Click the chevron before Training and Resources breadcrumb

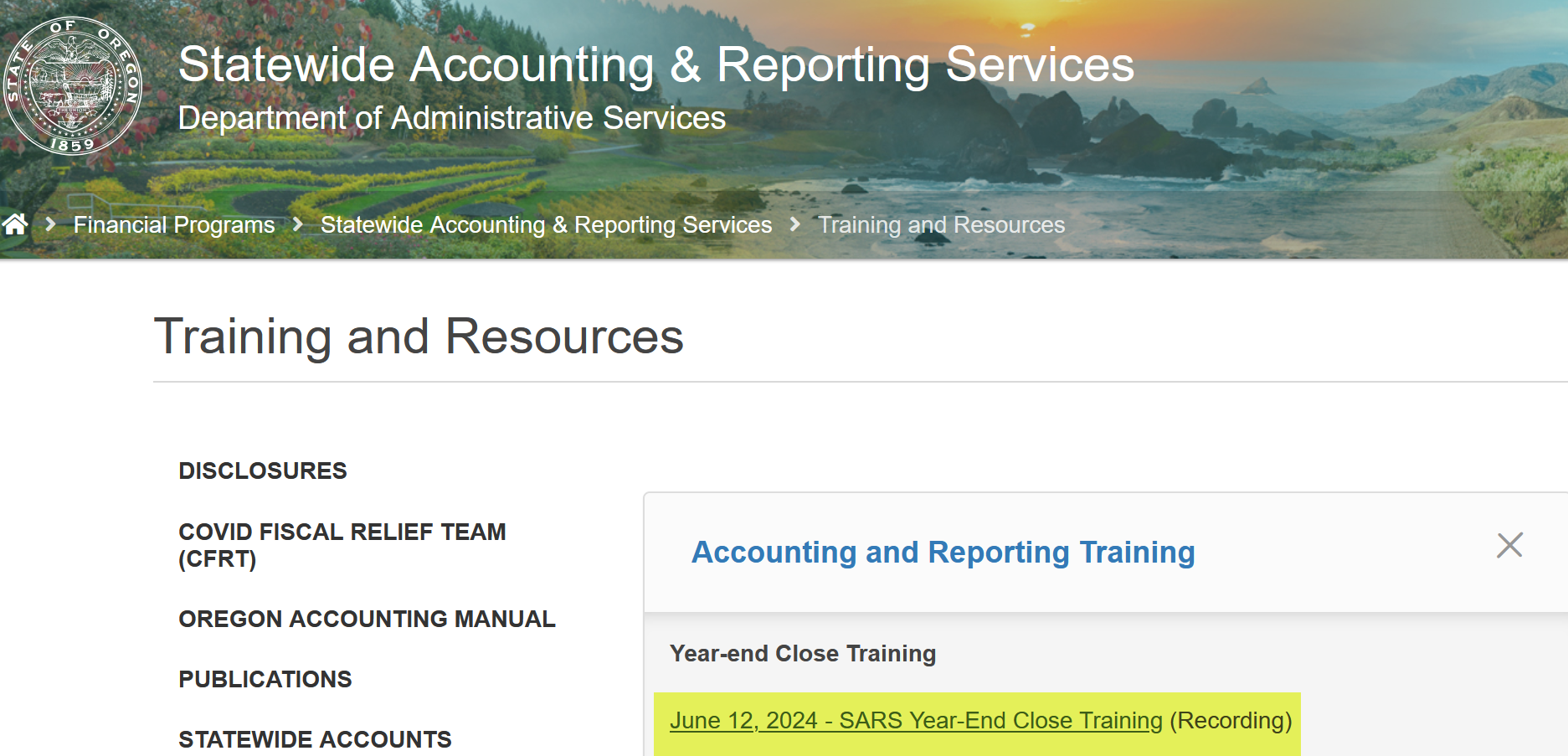795,224
